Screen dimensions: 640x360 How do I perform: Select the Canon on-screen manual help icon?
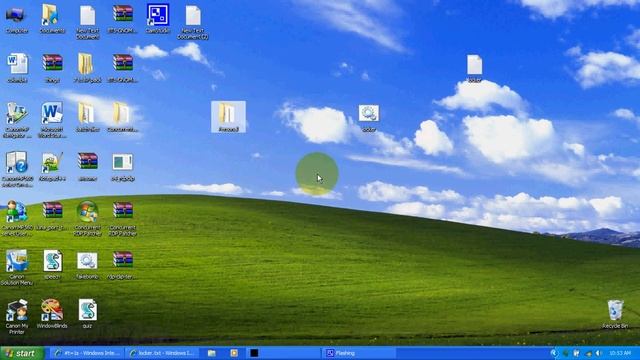pos(16,169)
